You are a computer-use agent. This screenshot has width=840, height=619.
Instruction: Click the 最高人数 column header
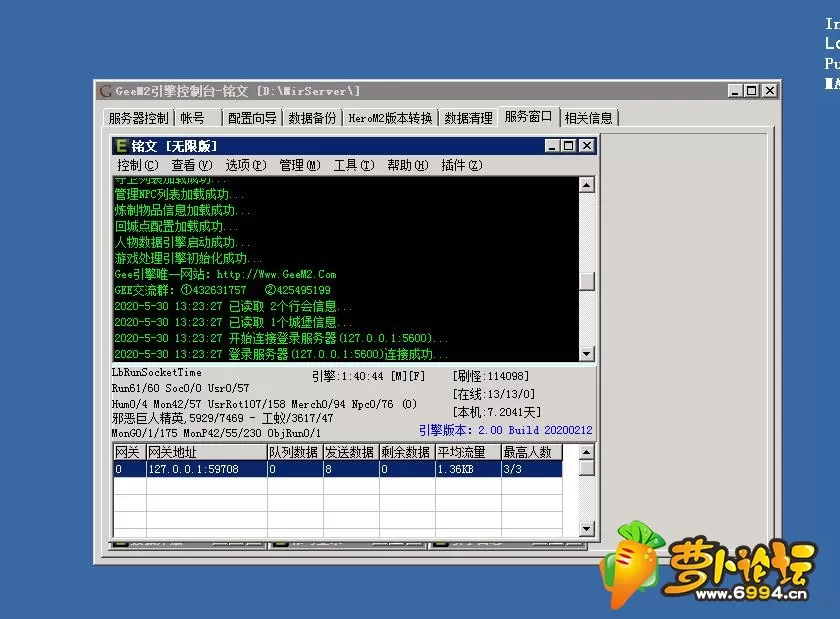tap(531, 452)
